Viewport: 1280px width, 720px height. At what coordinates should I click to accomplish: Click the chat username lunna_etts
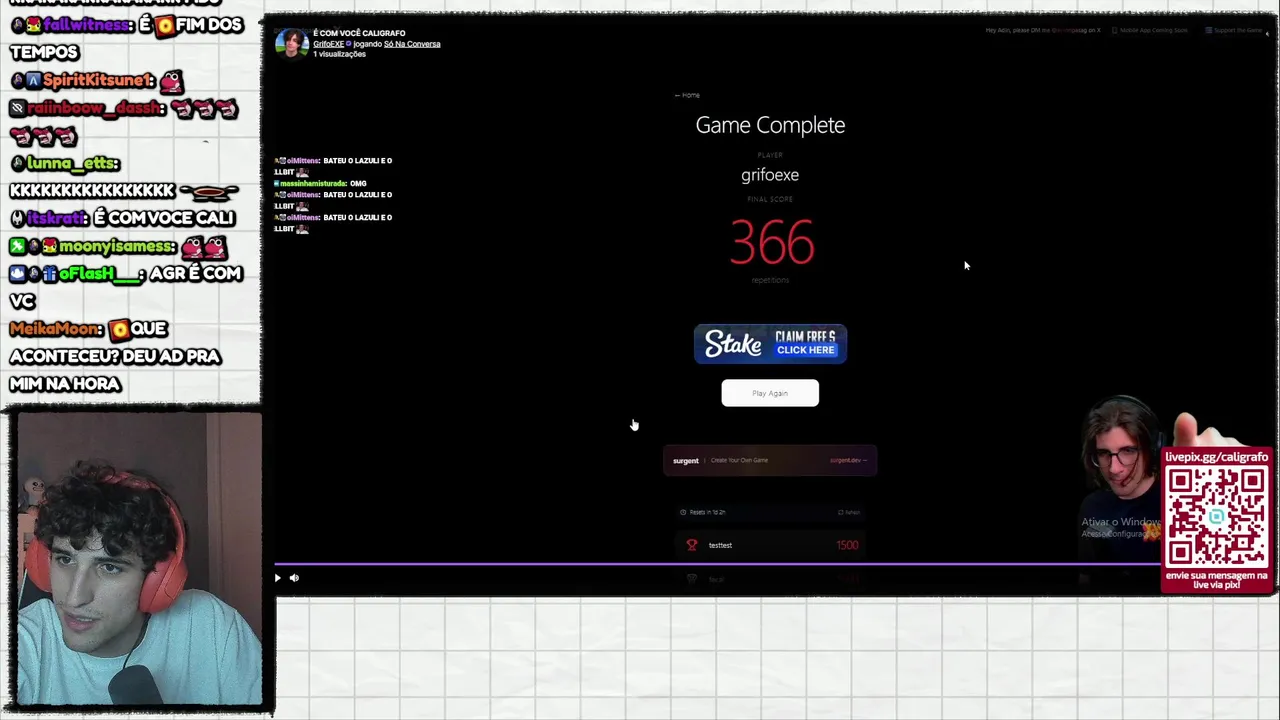coord(73,163)
